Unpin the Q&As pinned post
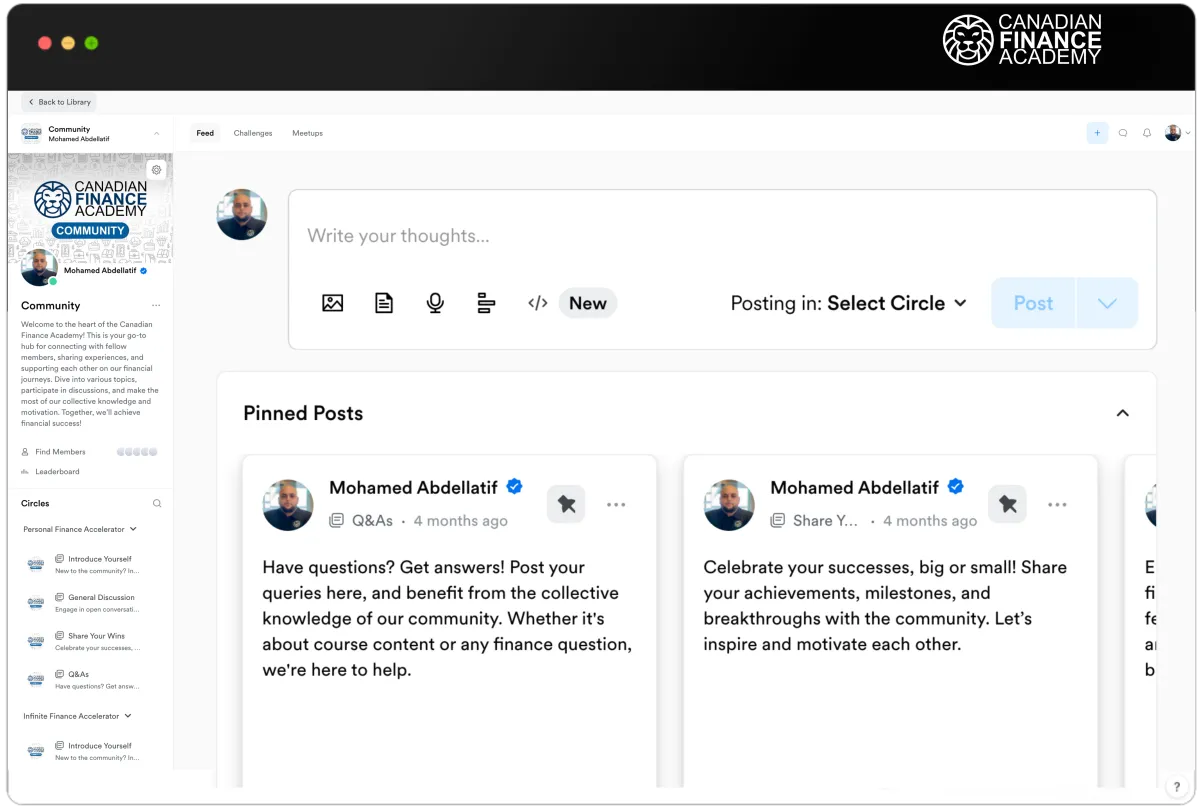 [x=566, y=505]
